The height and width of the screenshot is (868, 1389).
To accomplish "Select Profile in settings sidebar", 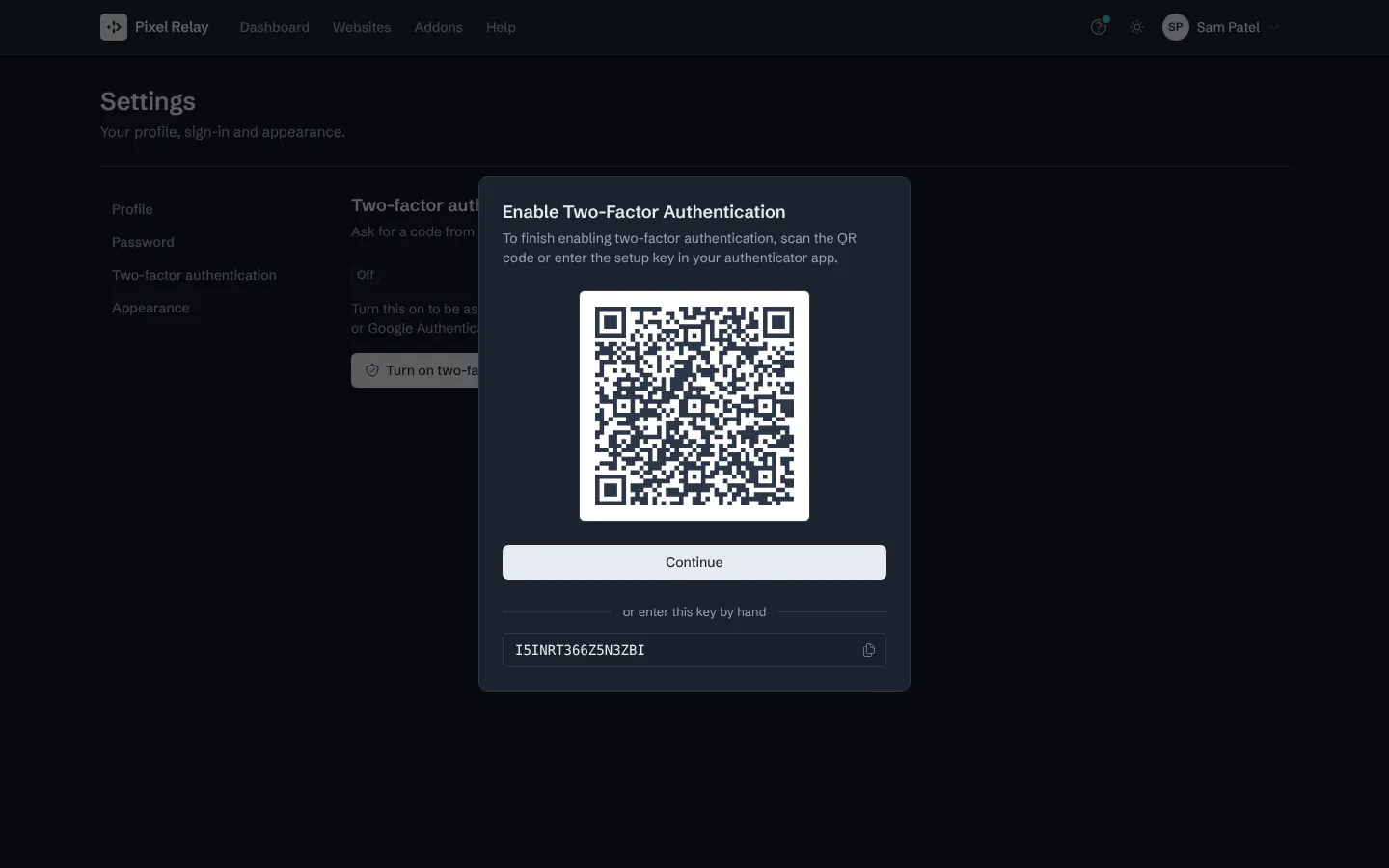I will coord(132,209).
